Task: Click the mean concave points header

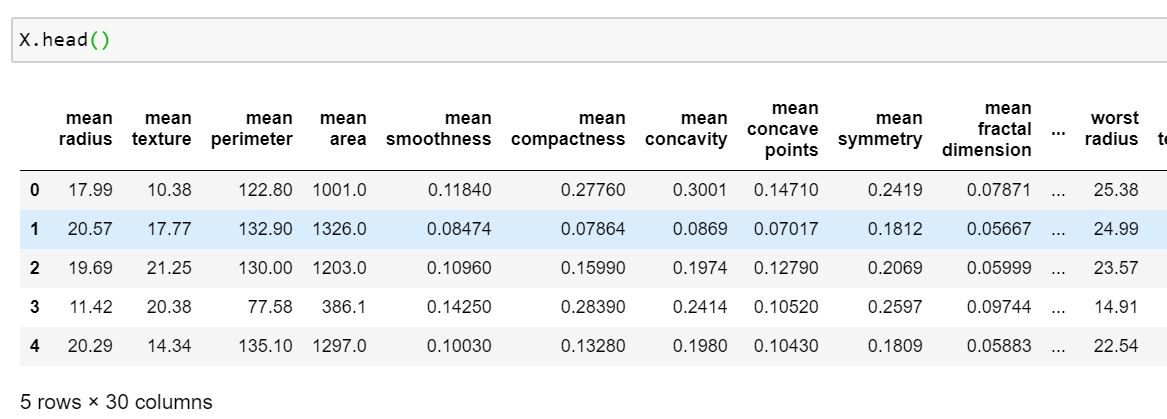Action: point(782,129)
